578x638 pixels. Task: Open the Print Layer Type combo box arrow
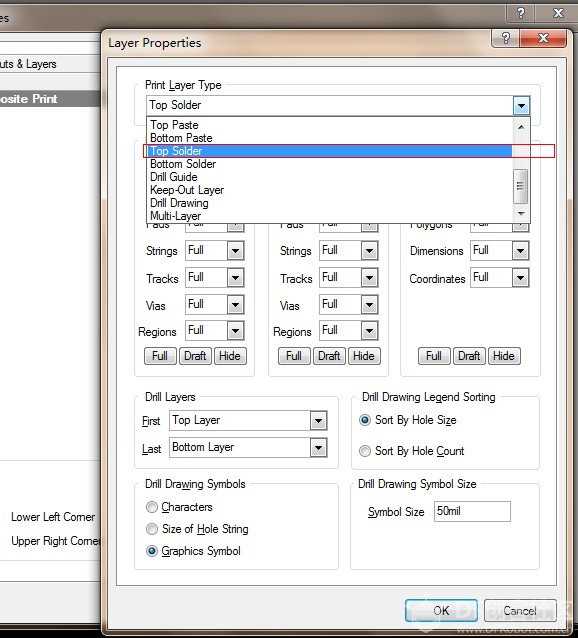521,106
